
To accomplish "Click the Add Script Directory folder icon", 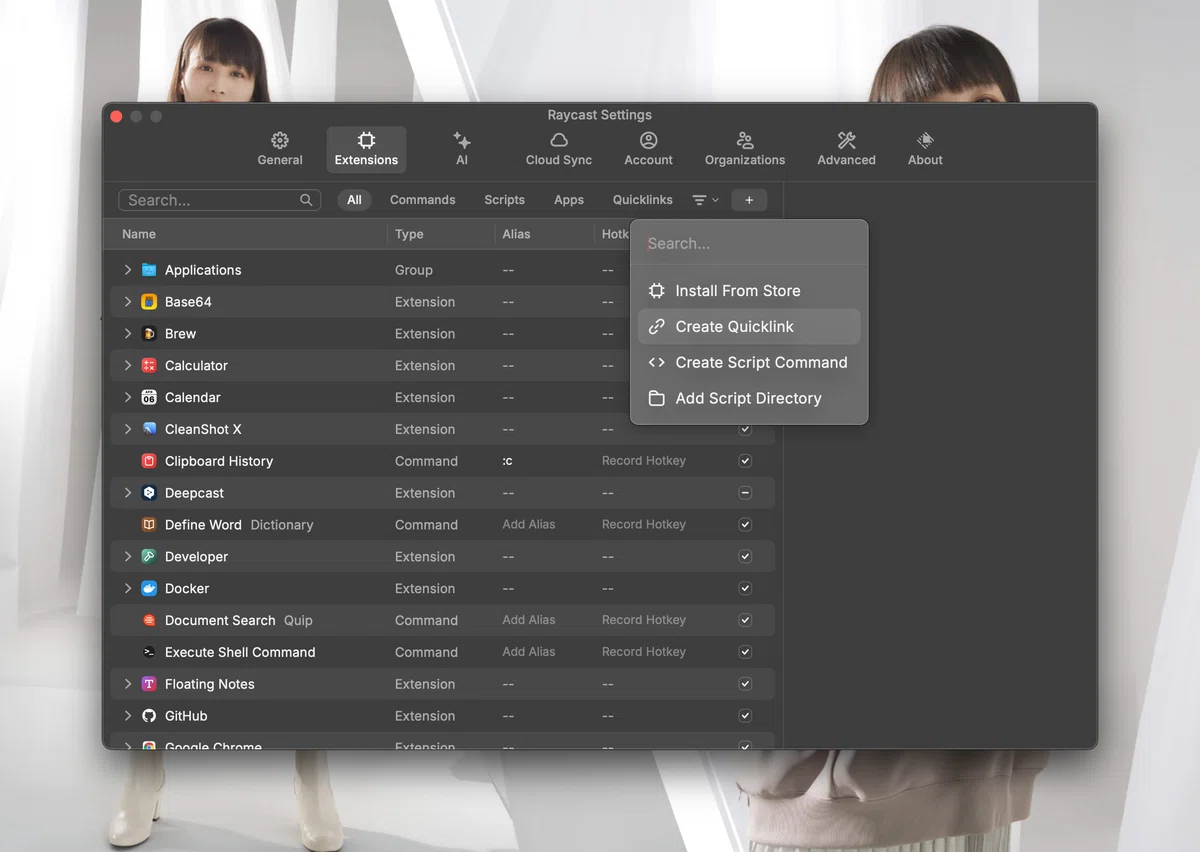I will coord(656,399).
